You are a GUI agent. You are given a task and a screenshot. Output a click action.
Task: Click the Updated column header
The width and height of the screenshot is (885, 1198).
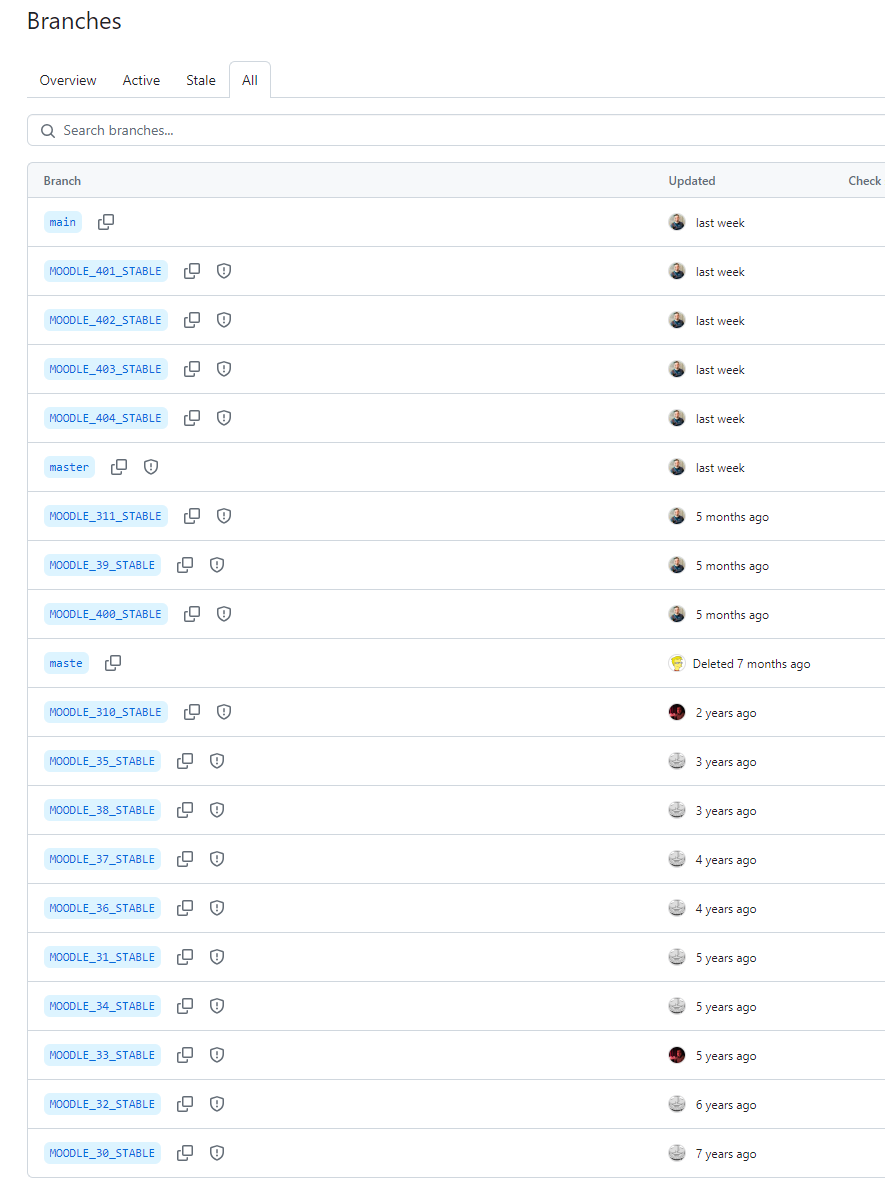point(692,180)
